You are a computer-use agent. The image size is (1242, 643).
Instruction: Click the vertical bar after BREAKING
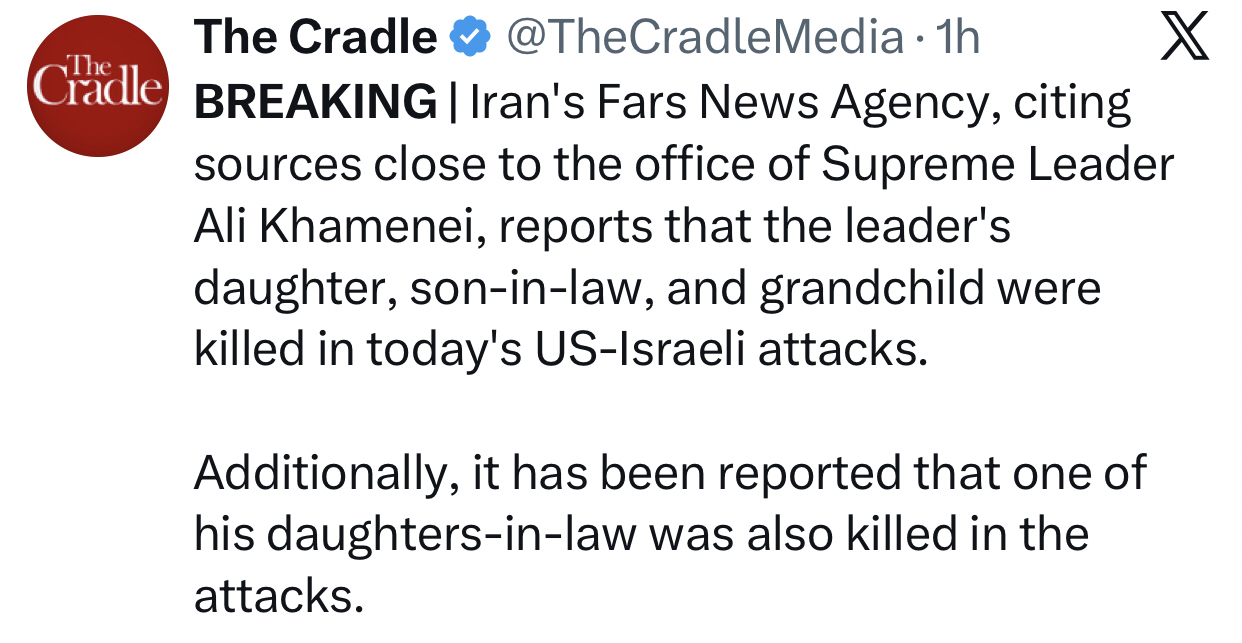pyautogui.click(x=453, y=102)
